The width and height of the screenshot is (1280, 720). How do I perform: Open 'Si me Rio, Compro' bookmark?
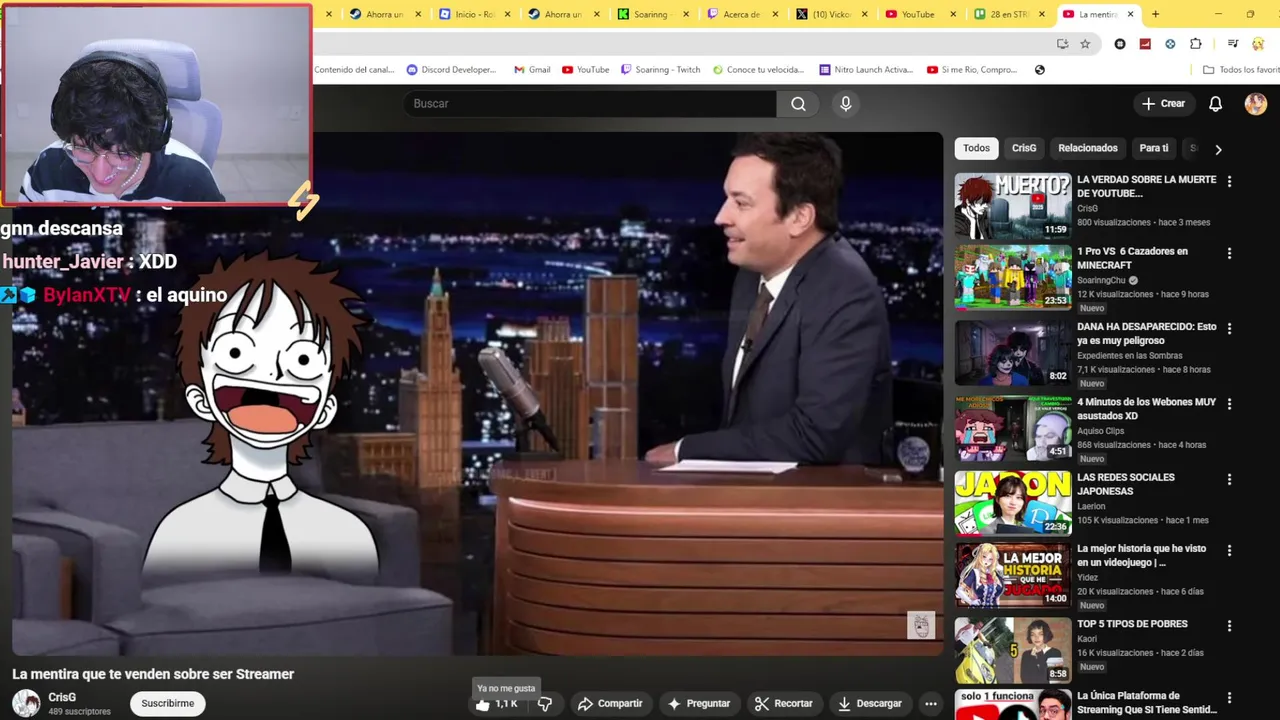point(972,70)
